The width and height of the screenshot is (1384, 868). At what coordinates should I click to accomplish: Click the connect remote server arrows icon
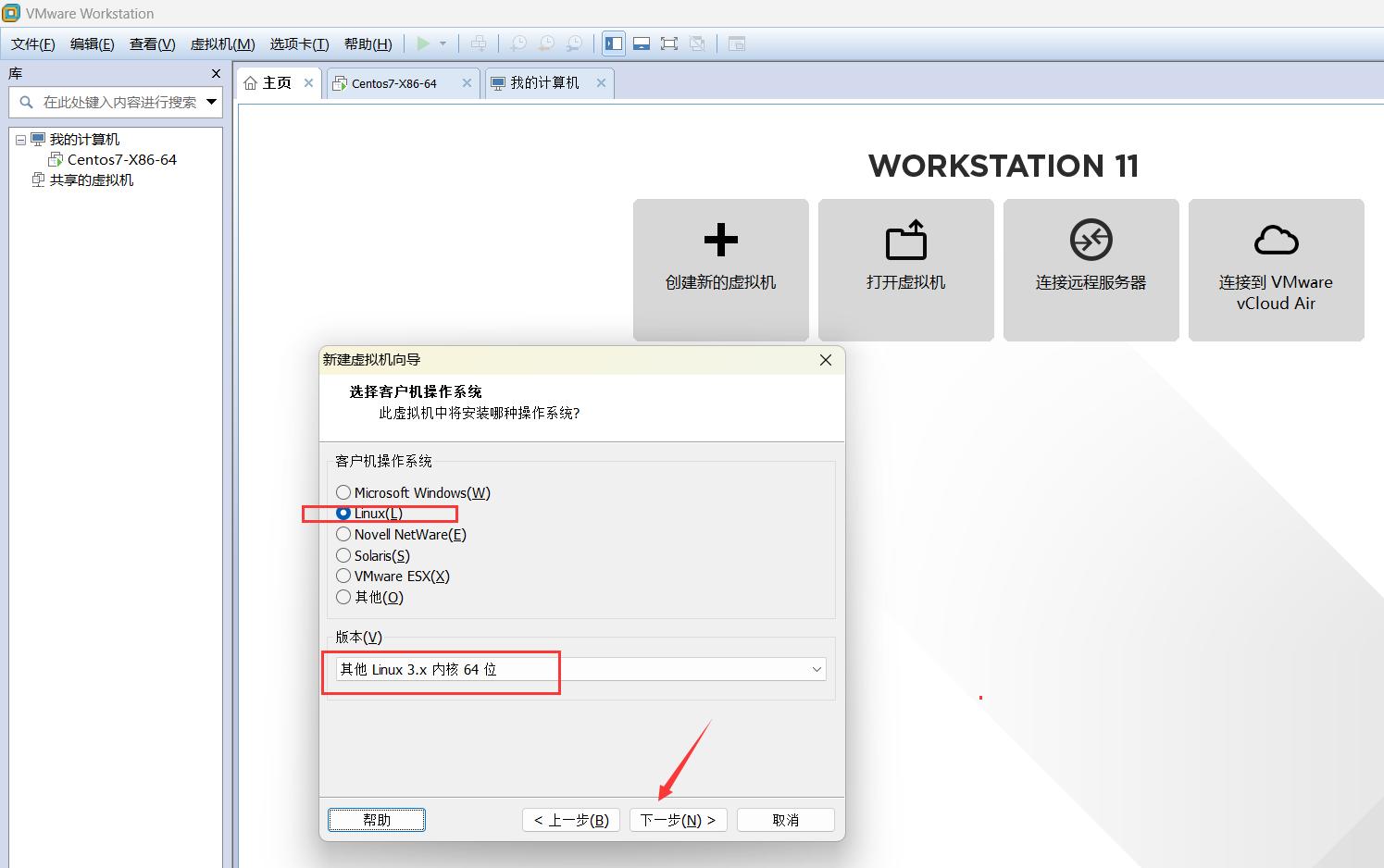coord(1091,240)
